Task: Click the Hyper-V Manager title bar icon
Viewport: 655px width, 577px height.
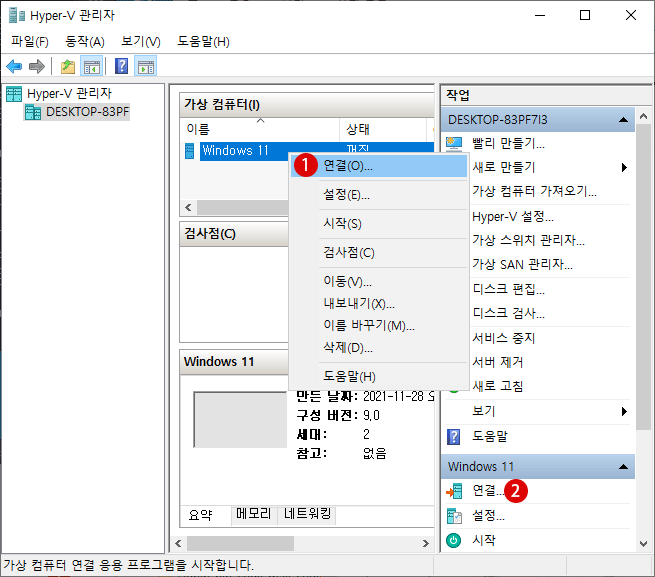Action: (x=17, y=15)
